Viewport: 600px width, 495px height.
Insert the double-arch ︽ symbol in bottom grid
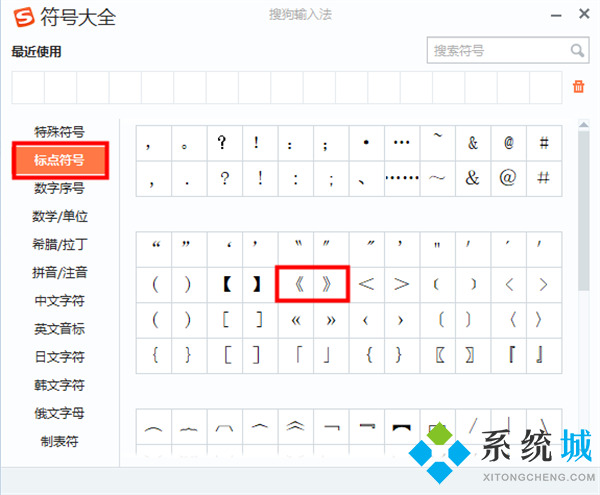click(296, 427)
